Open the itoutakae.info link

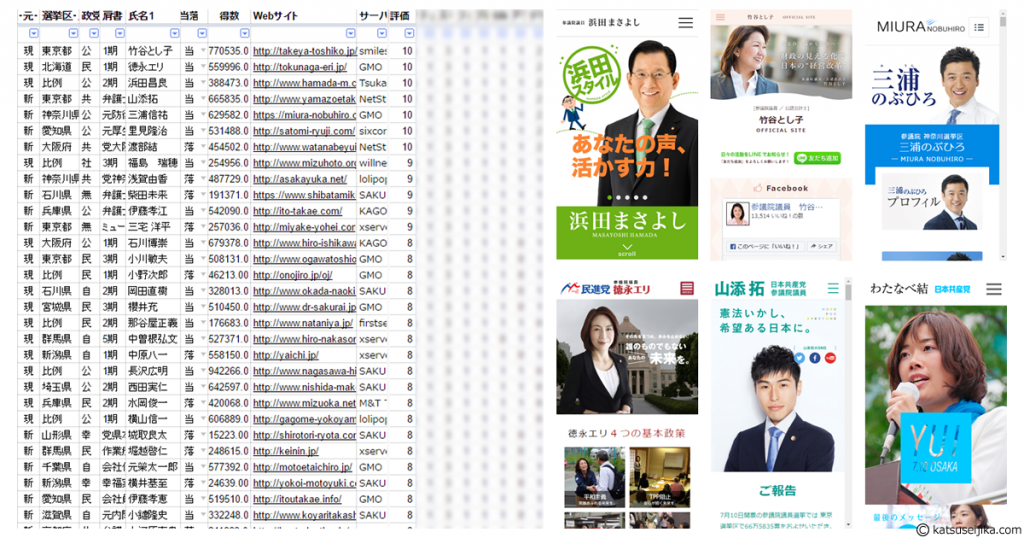coord(297,499)
